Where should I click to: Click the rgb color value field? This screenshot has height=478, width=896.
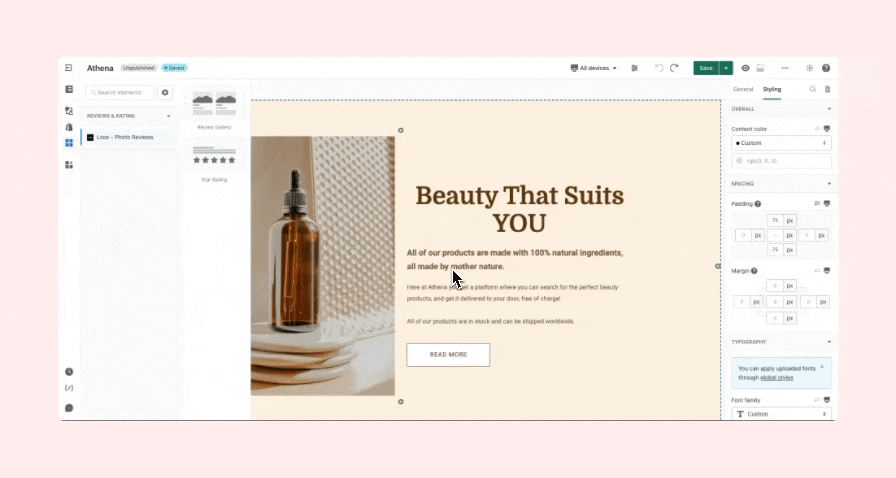point(781,161)
